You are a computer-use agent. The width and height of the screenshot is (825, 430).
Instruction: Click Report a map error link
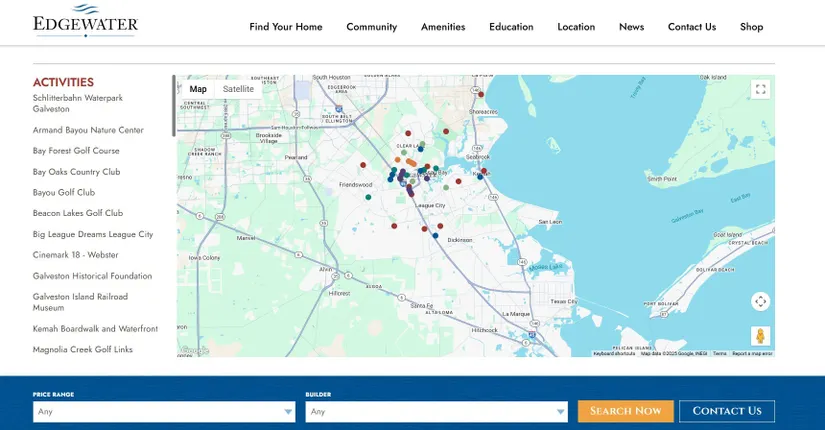[x=752, y=353]
